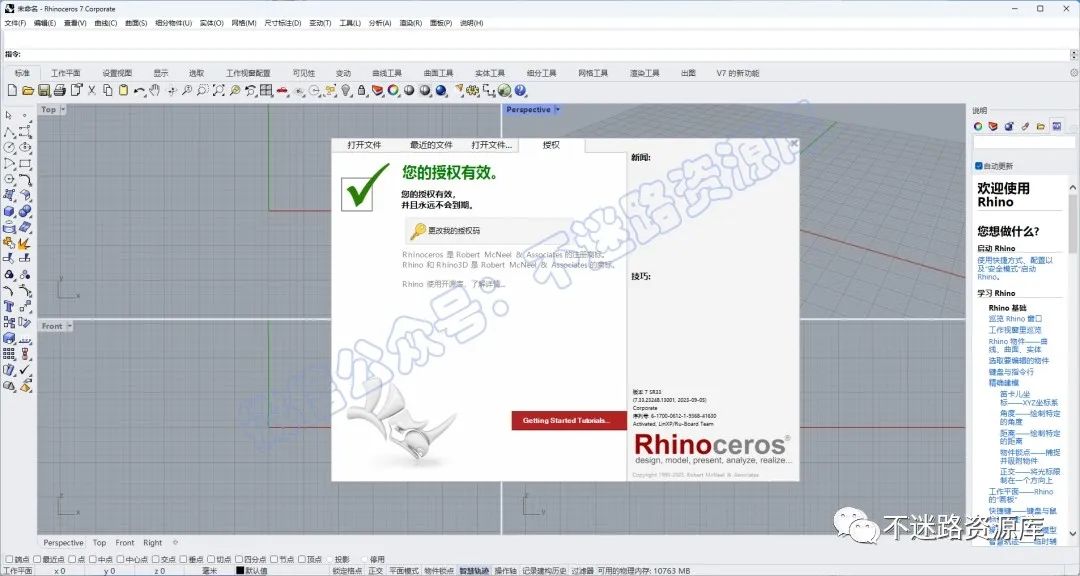1080x576 pixels.
Task: Toggle 正交 (Ortho) in the status bar
Action: 375,571
